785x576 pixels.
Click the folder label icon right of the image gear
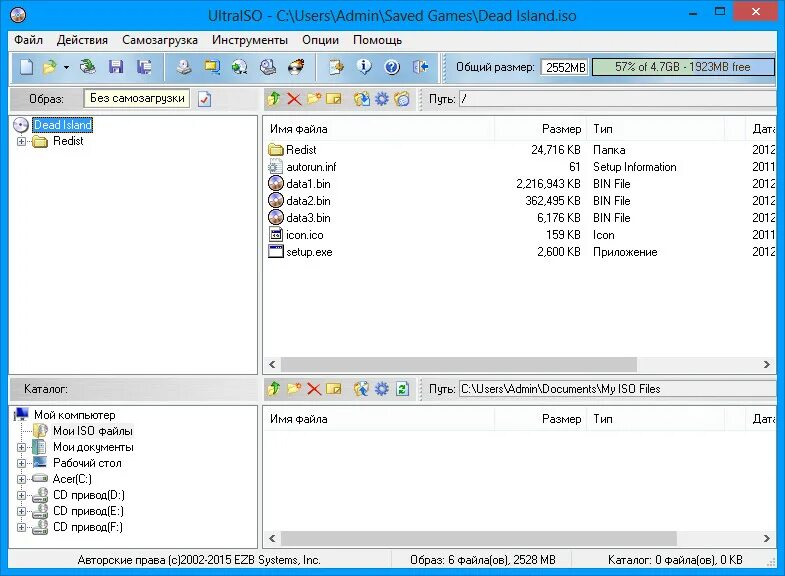(402, 99)
